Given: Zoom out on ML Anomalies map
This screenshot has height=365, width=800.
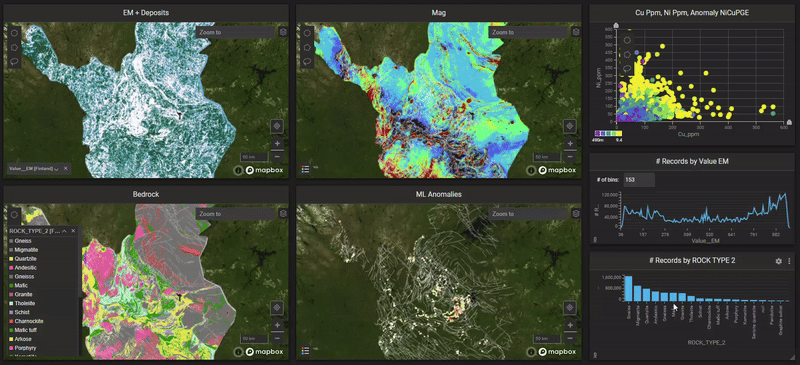Looking at the screenshot, I should point(570,338).
